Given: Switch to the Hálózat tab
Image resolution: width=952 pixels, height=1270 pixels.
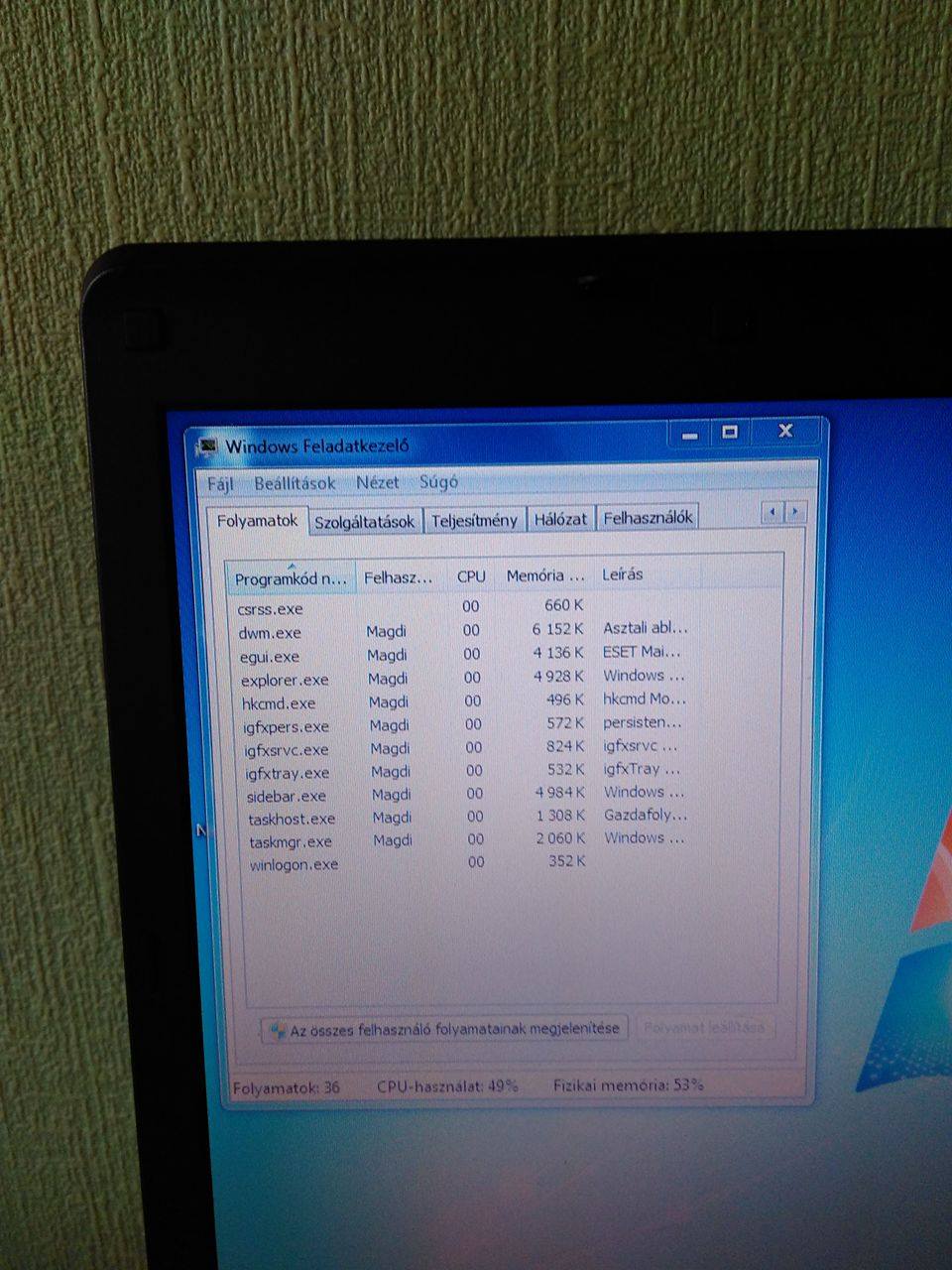Looking at the screenshot, I should pos(560,518).
